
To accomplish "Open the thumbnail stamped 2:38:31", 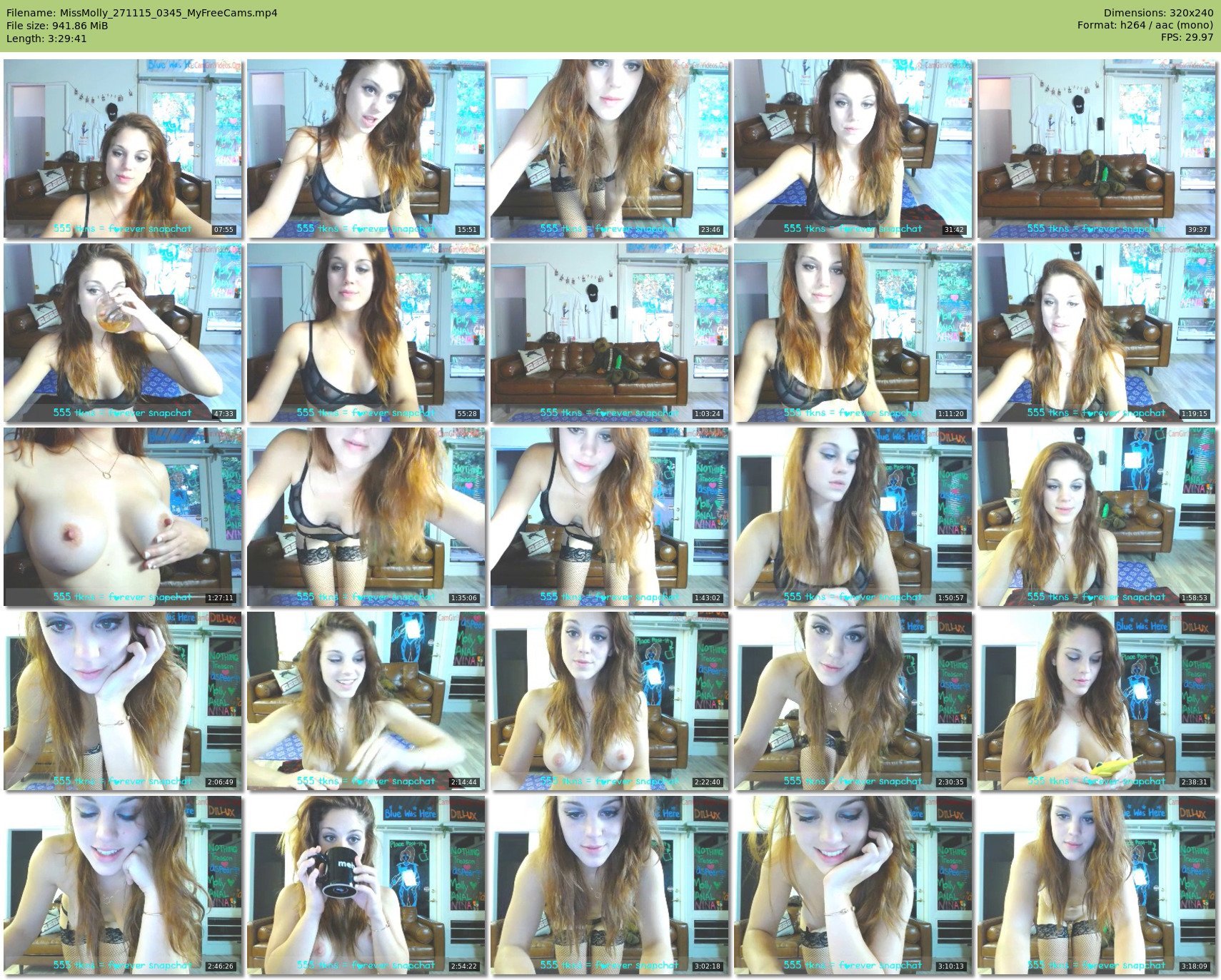I will point(1097,701).
